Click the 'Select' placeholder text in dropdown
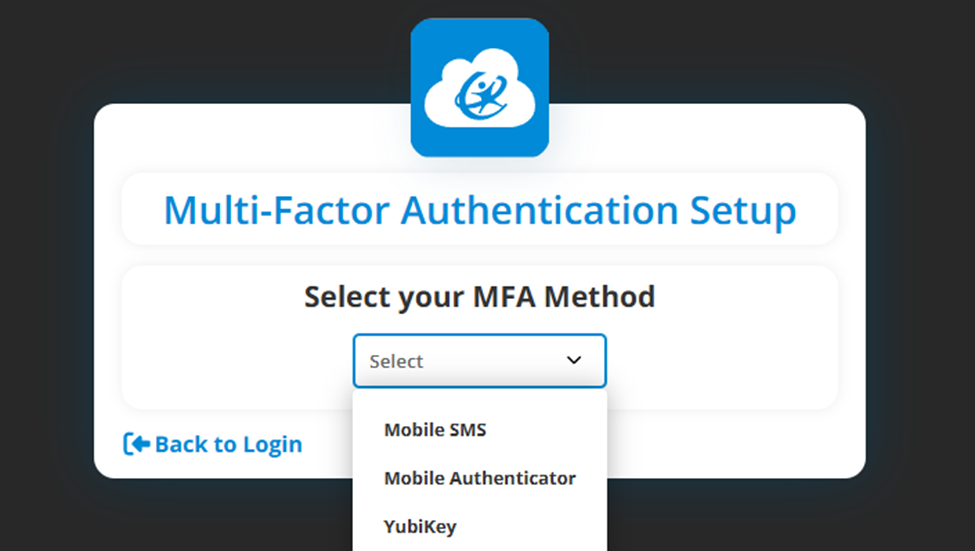975x551 pixels. click(x=397, y=362)
